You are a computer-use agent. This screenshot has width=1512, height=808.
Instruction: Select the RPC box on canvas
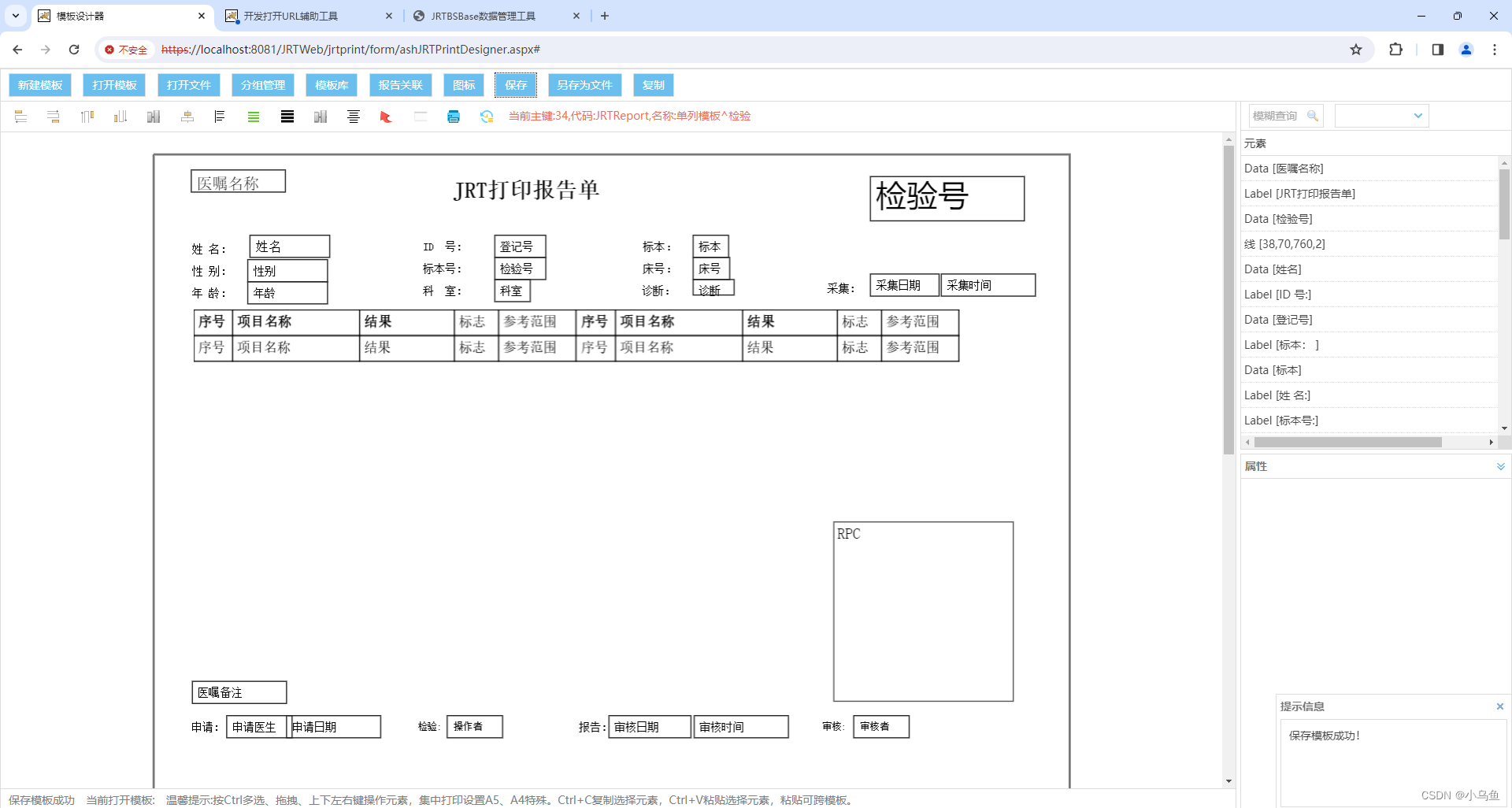(x=924, y=612)
